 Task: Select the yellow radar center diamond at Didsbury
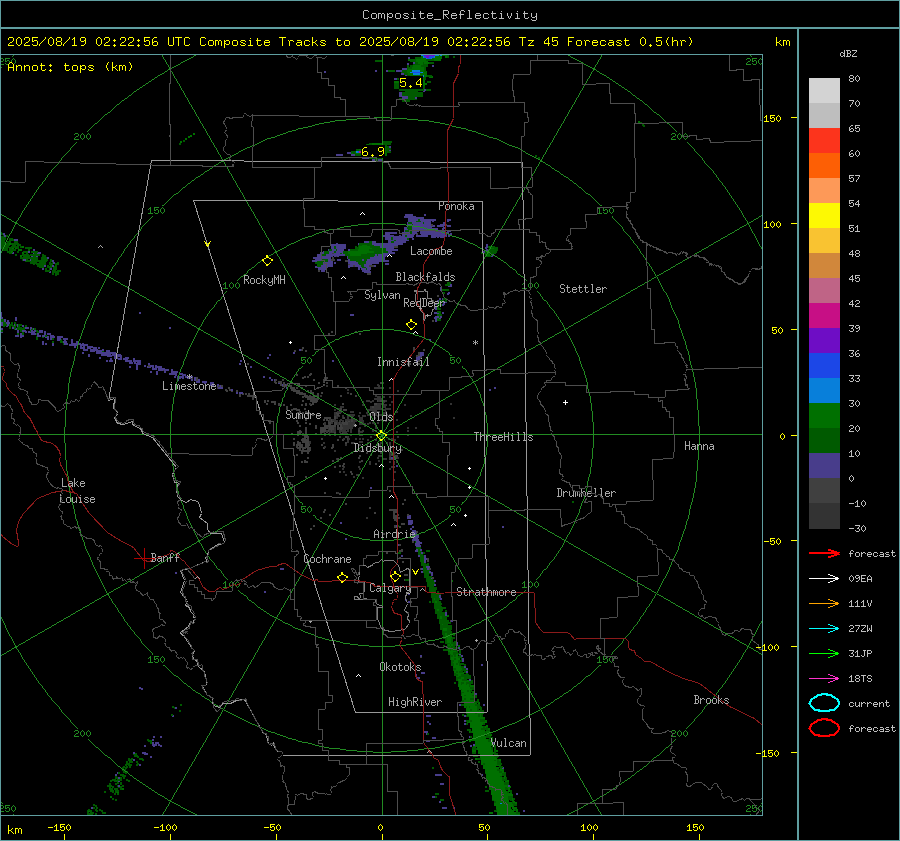[381, 436]
